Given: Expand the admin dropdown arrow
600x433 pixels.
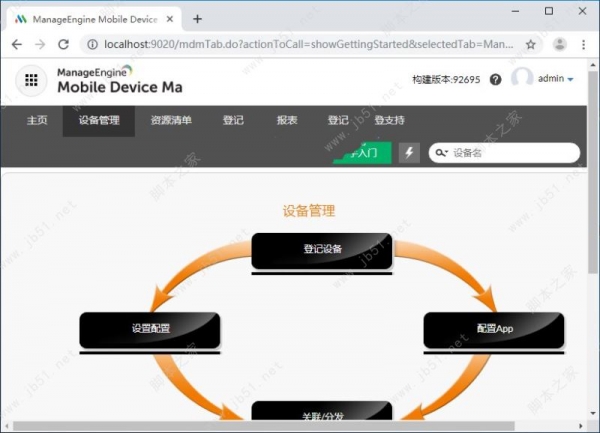Looking at the screenshot, I should coord(570,80).
